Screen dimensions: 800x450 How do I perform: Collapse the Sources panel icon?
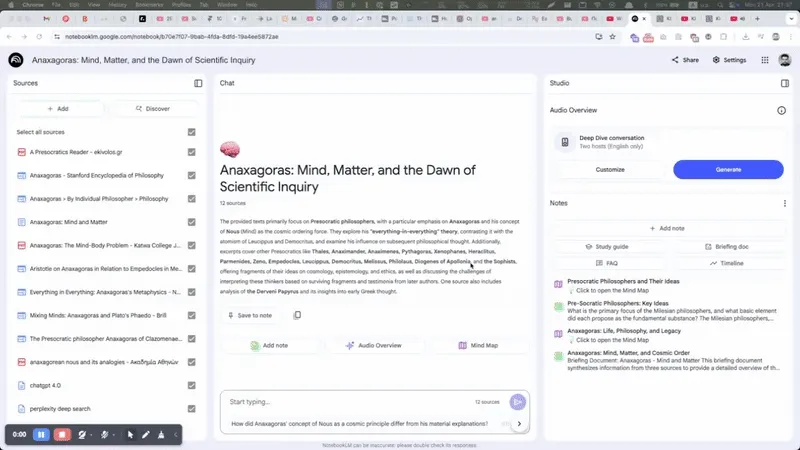[198, 83]
